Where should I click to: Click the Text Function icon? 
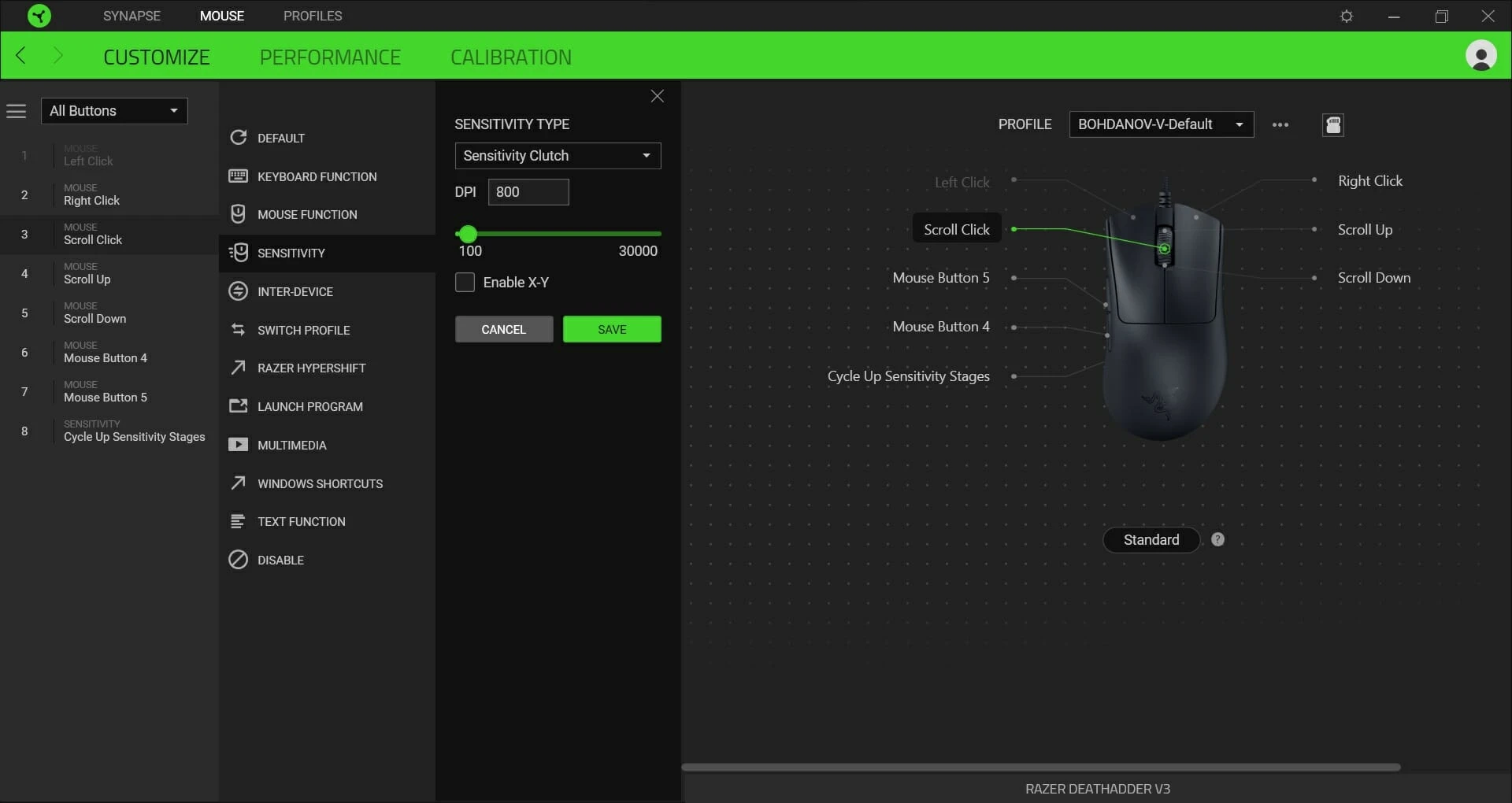[x=238, y=521]
